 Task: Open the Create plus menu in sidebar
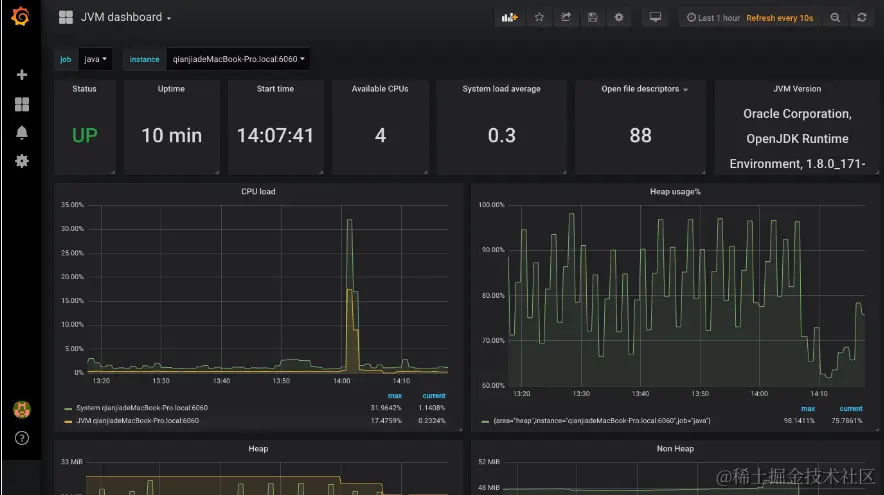(21, 74)
